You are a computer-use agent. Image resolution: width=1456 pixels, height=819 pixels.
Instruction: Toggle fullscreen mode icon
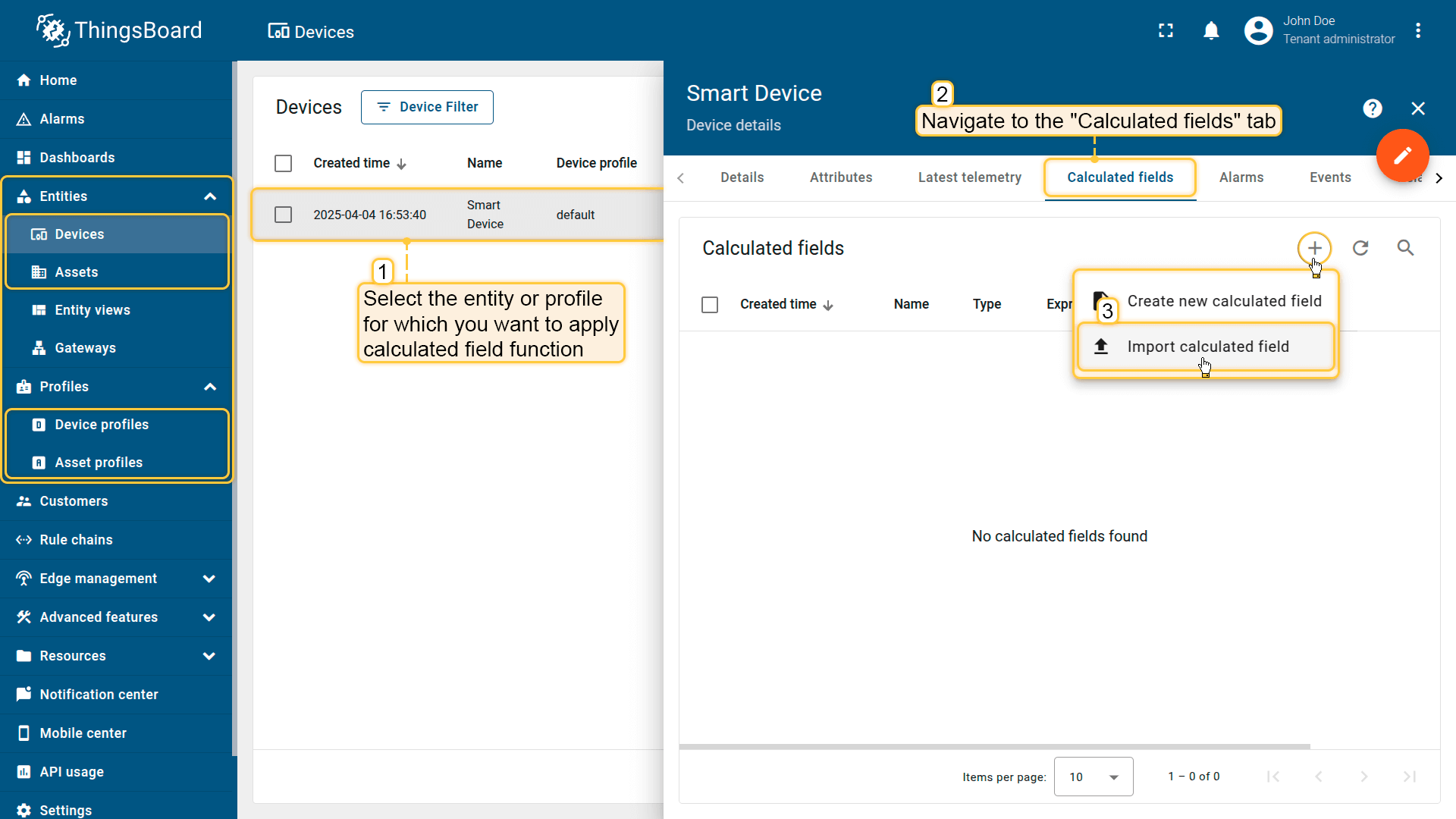[x=1166, y=30]
